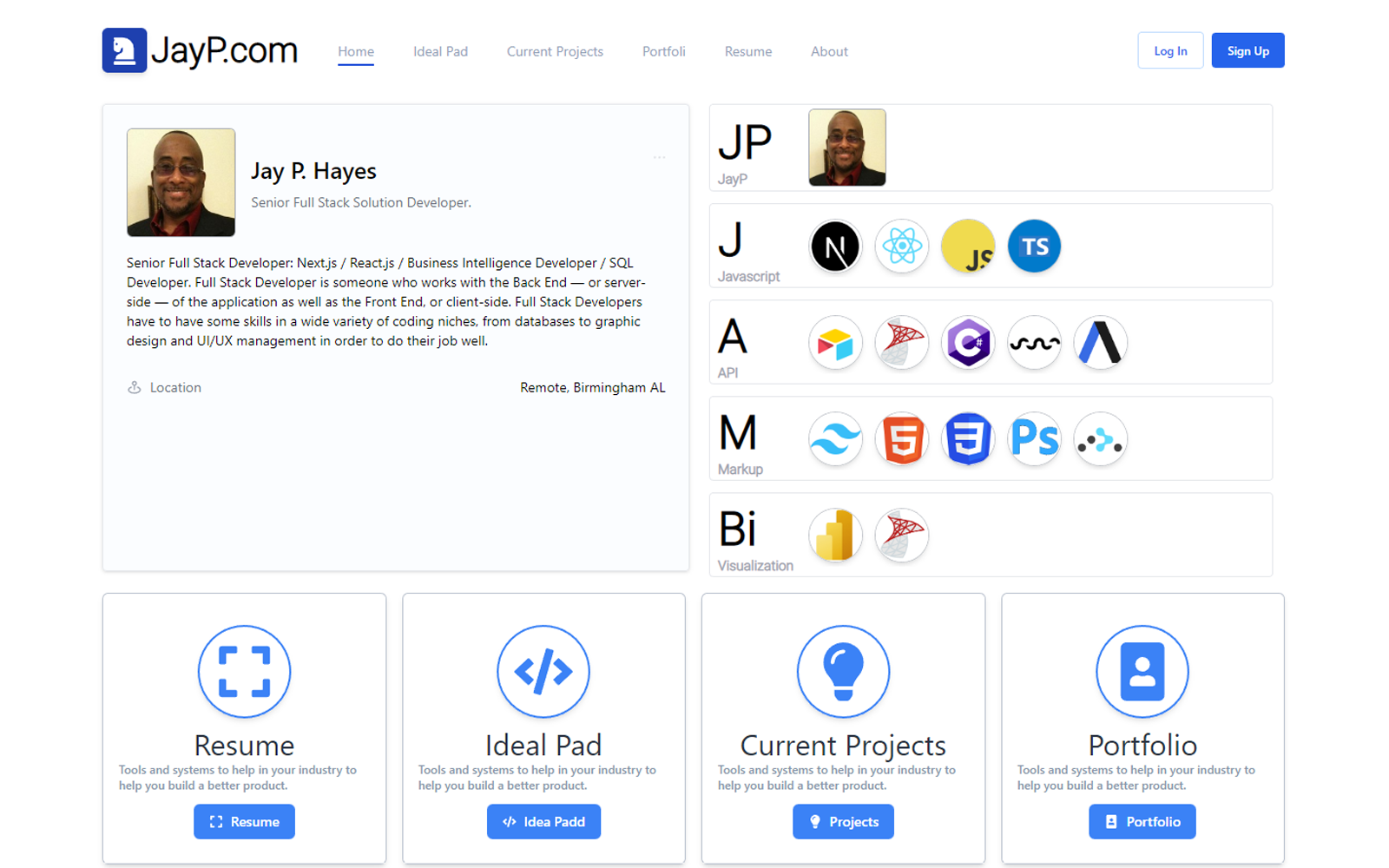The width and height of the screenshot is (1389, 868).
Task: Select the HTML5 shield icon
Action: tap(901, 439)
